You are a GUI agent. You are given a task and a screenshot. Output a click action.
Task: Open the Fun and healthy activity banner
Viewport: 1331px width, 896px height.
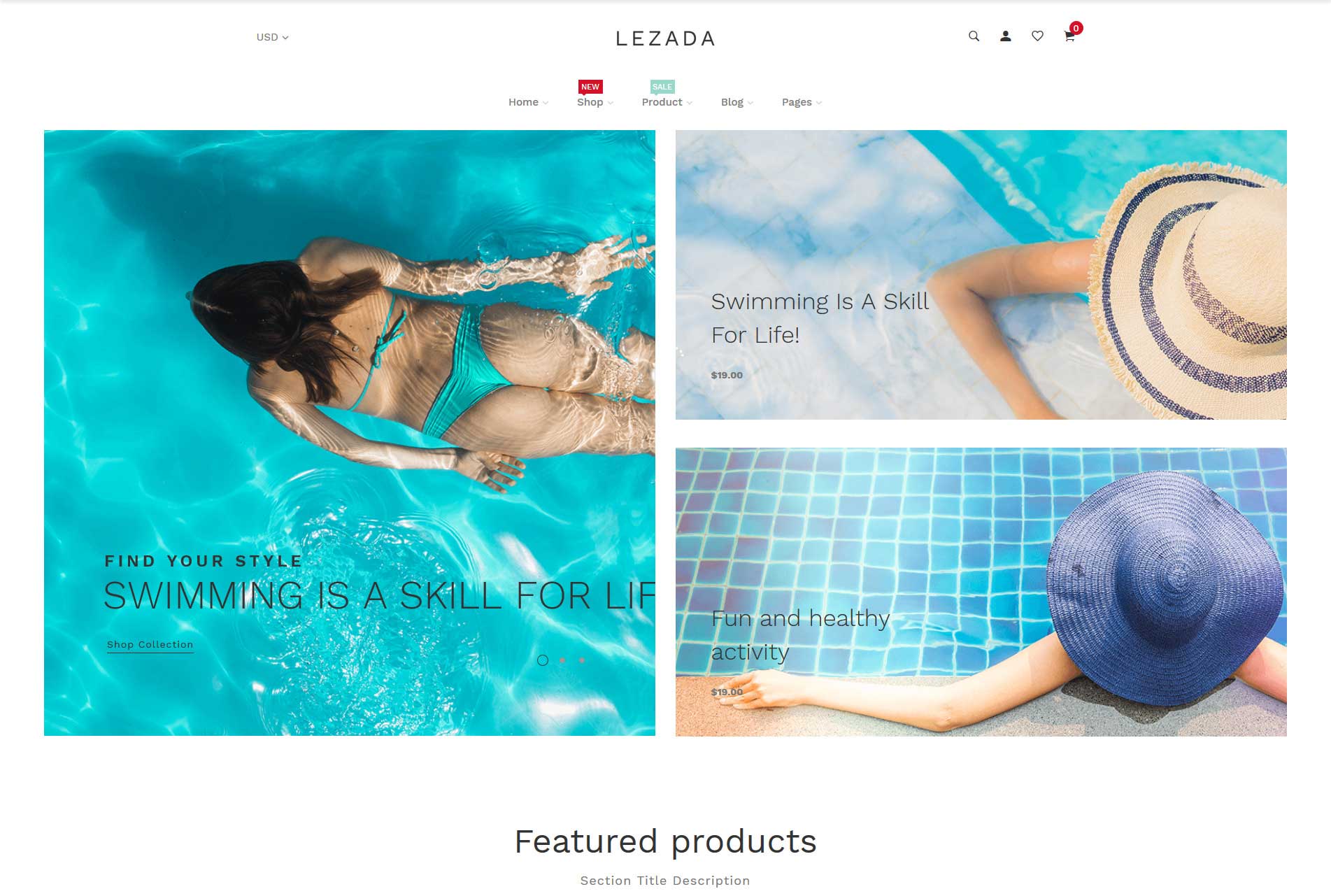coord(981,592)
